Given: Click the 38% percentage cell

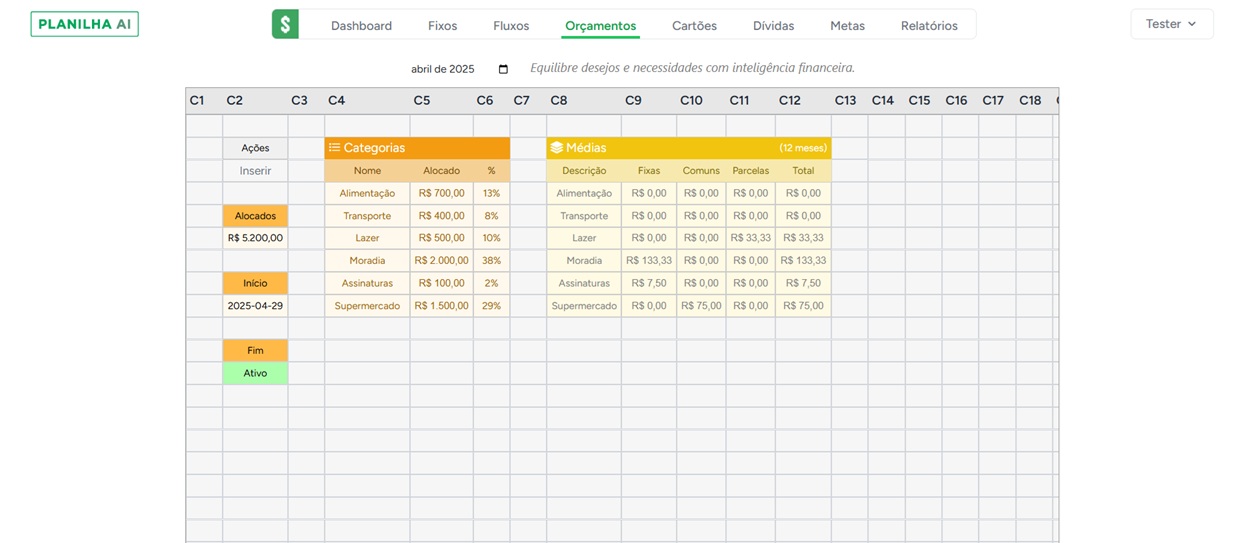Looking at the screenshot, I should coord(491,261).
